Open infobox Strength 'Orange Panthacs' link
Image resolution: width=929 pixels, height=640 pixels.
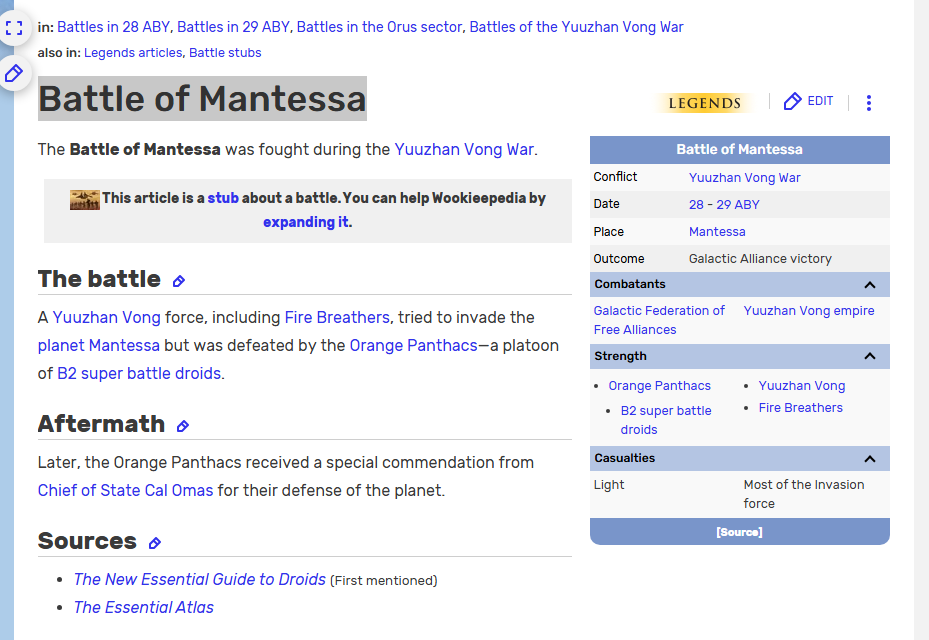659,386
